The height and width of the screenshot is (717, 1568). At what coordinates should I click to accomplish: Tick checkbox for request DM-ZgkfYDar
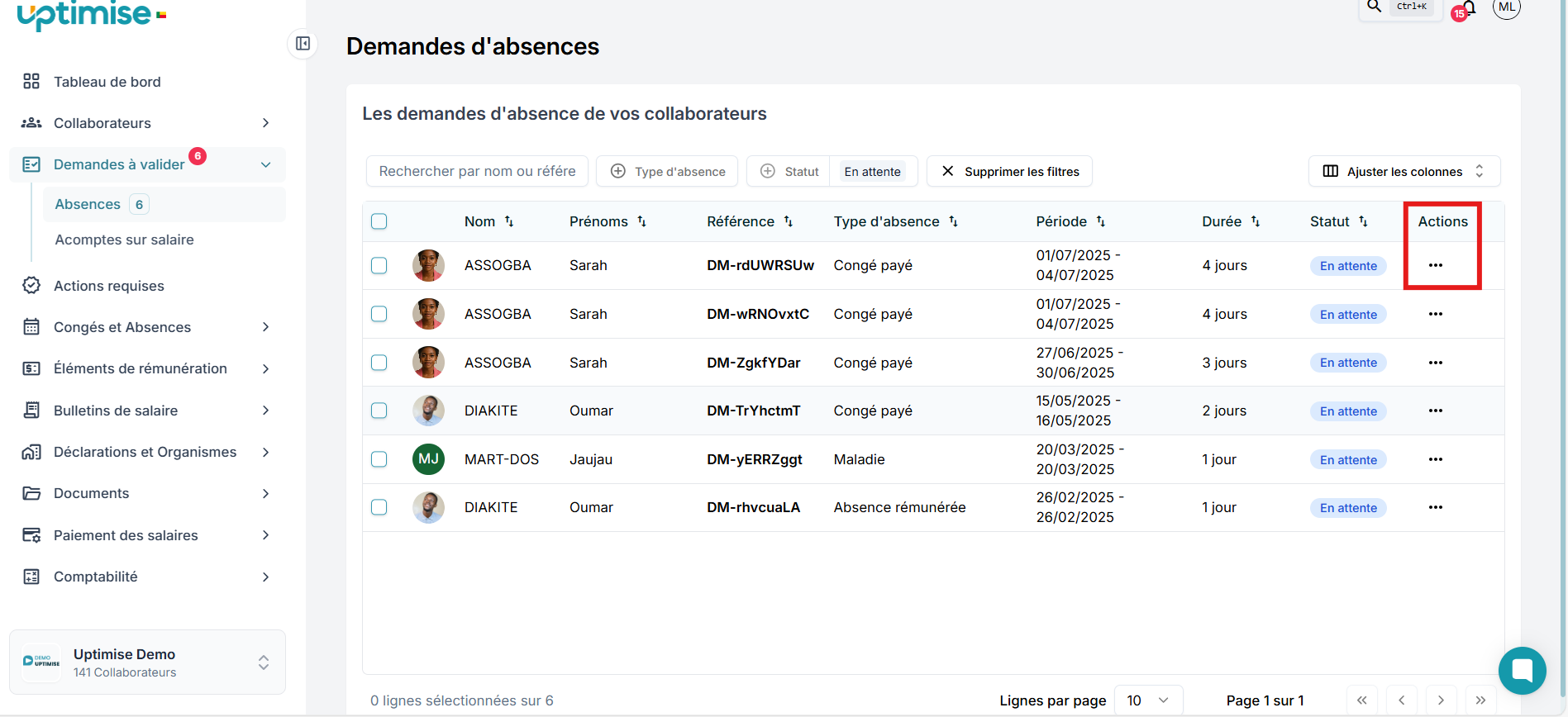[379, 363]
